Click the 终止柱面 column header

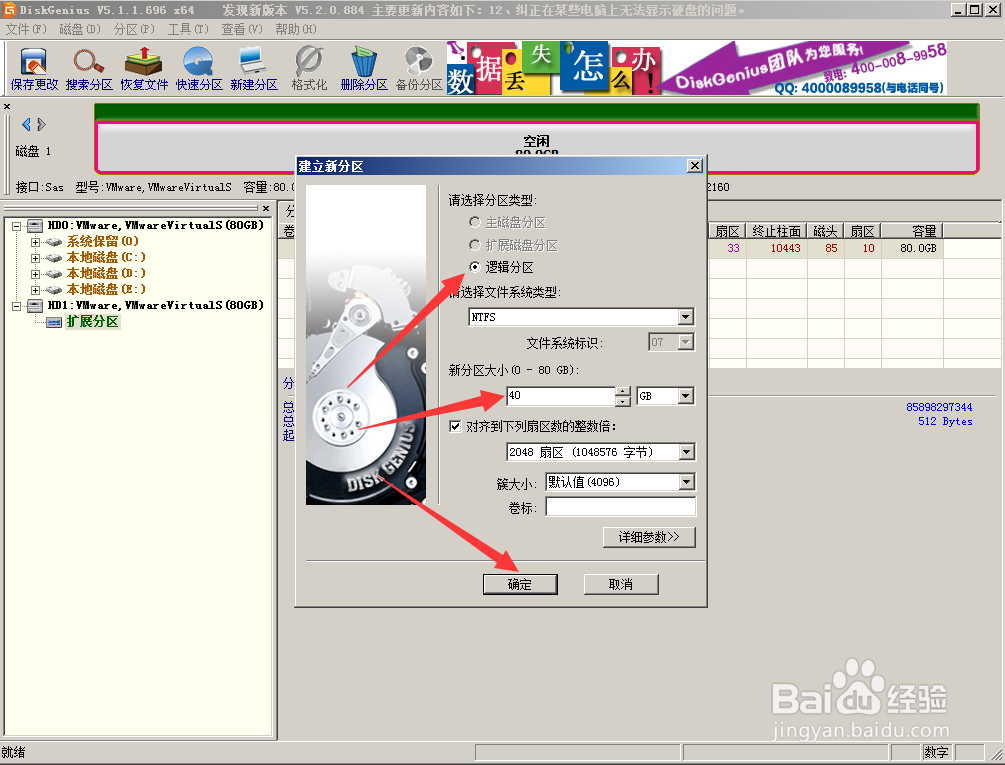(776, 231)
